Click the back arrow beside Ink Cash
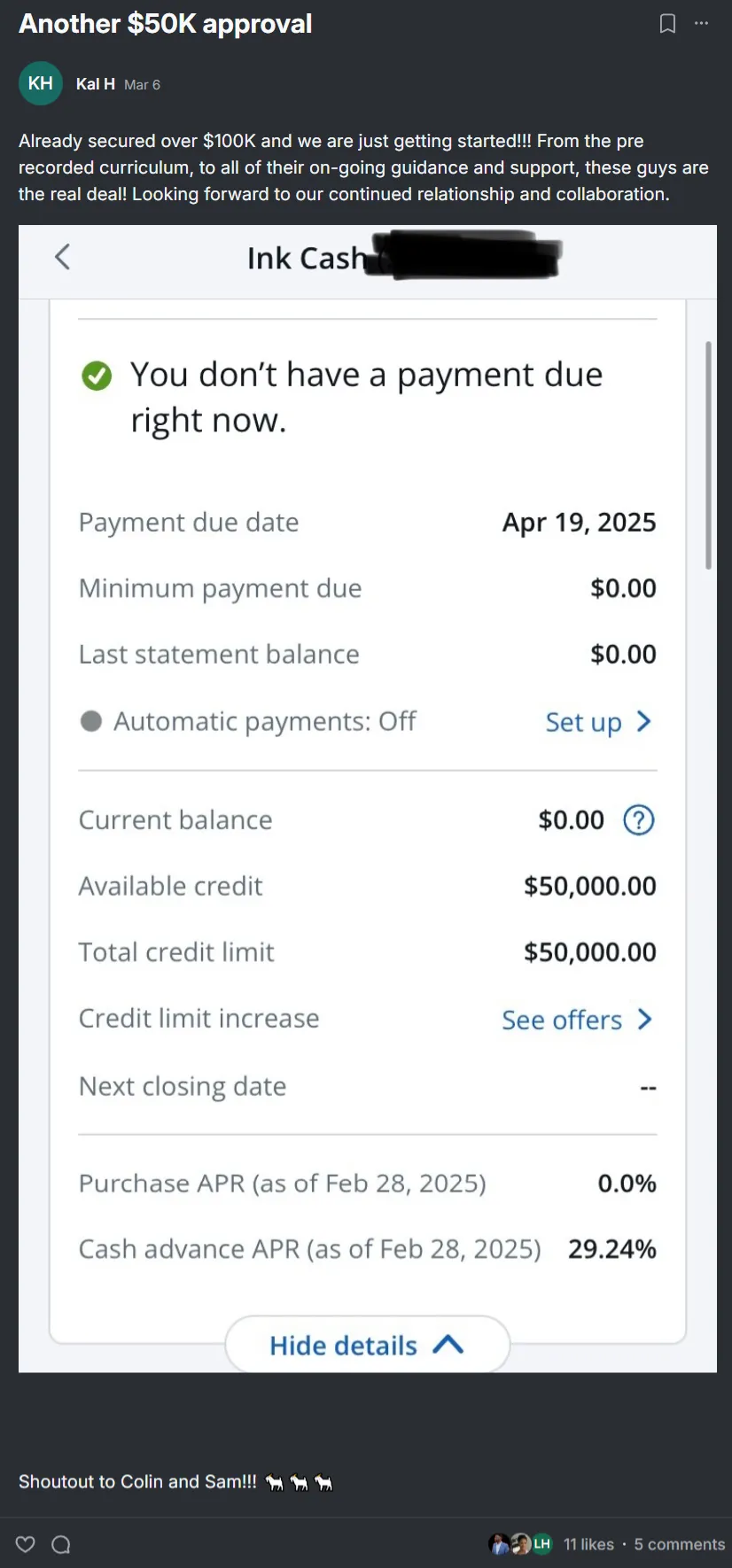 pyautogui.click(x=62, y=258)
